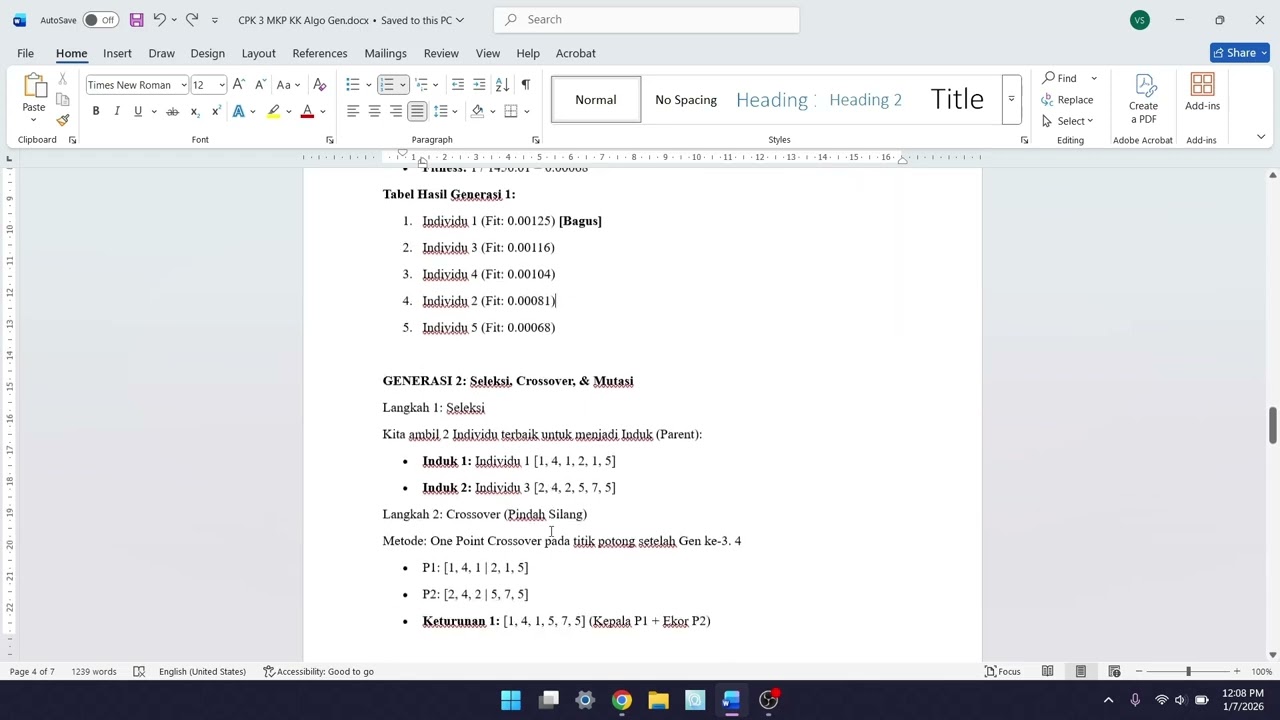Zoom out with the minus button

[1139, 671]
